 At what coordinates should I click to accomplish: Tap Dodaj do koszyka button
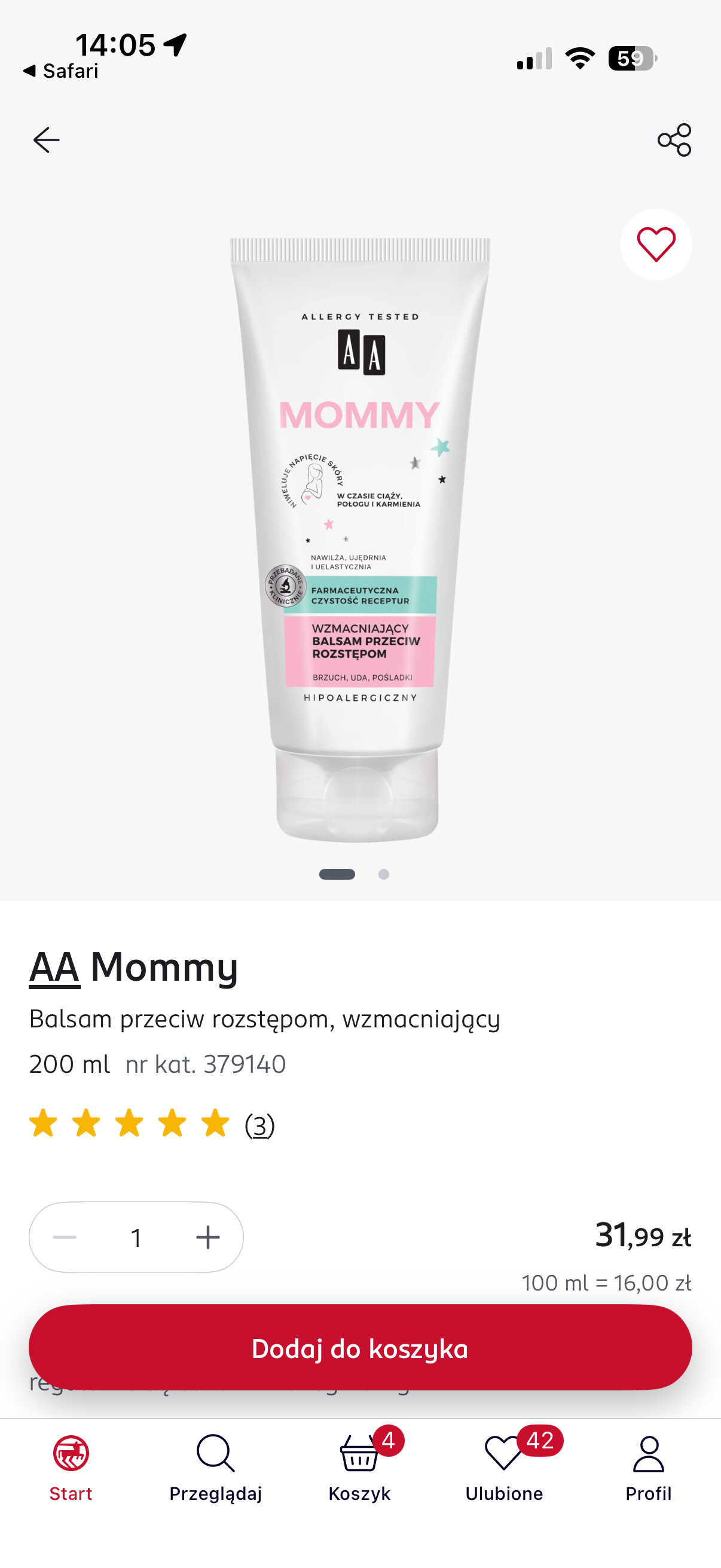click(x=360, y=1348)
